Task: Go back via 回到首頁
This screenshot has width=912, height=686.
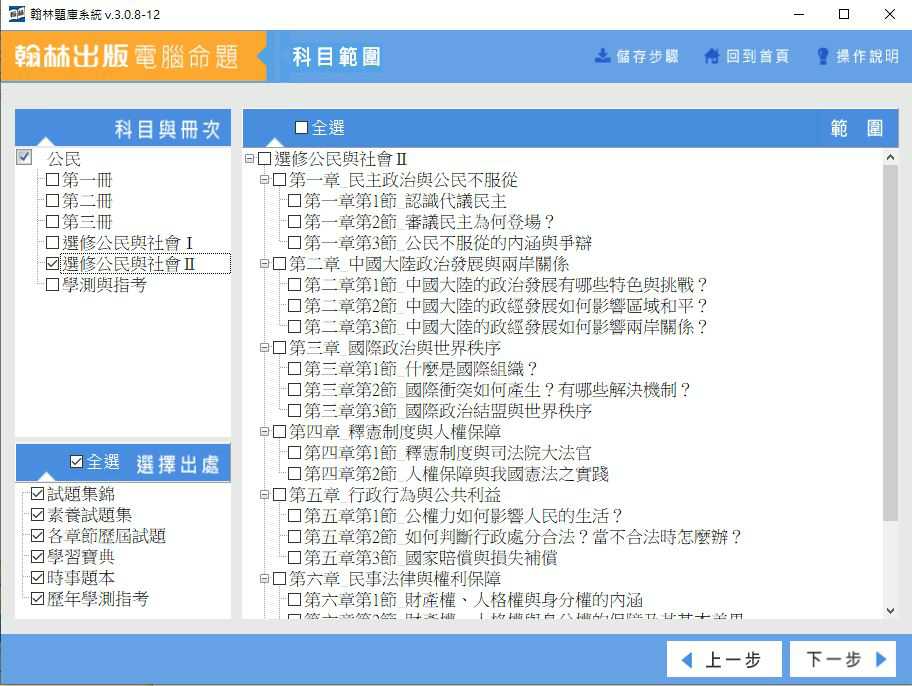Action: [x=747, y=56]
